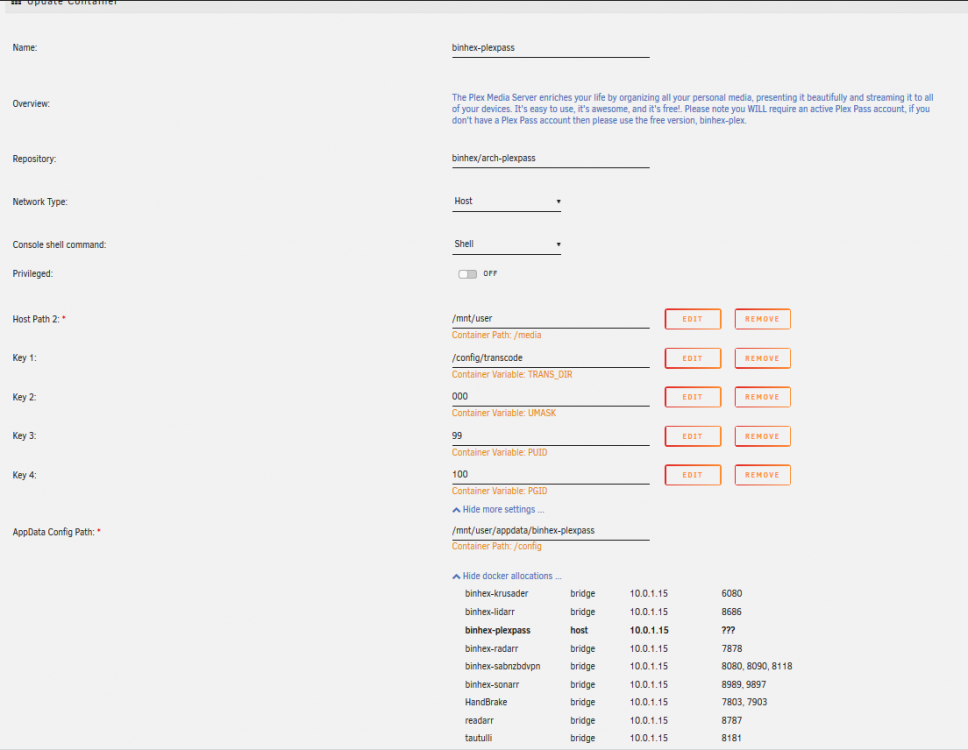This screenshot has height=750, width=968.
Task: Select binhex-sonarr allocation row
Action: tap(628, 685)
